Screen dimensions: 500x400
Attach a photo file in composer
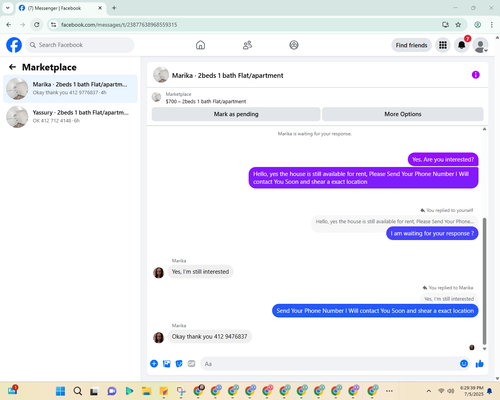pos(167,364)
